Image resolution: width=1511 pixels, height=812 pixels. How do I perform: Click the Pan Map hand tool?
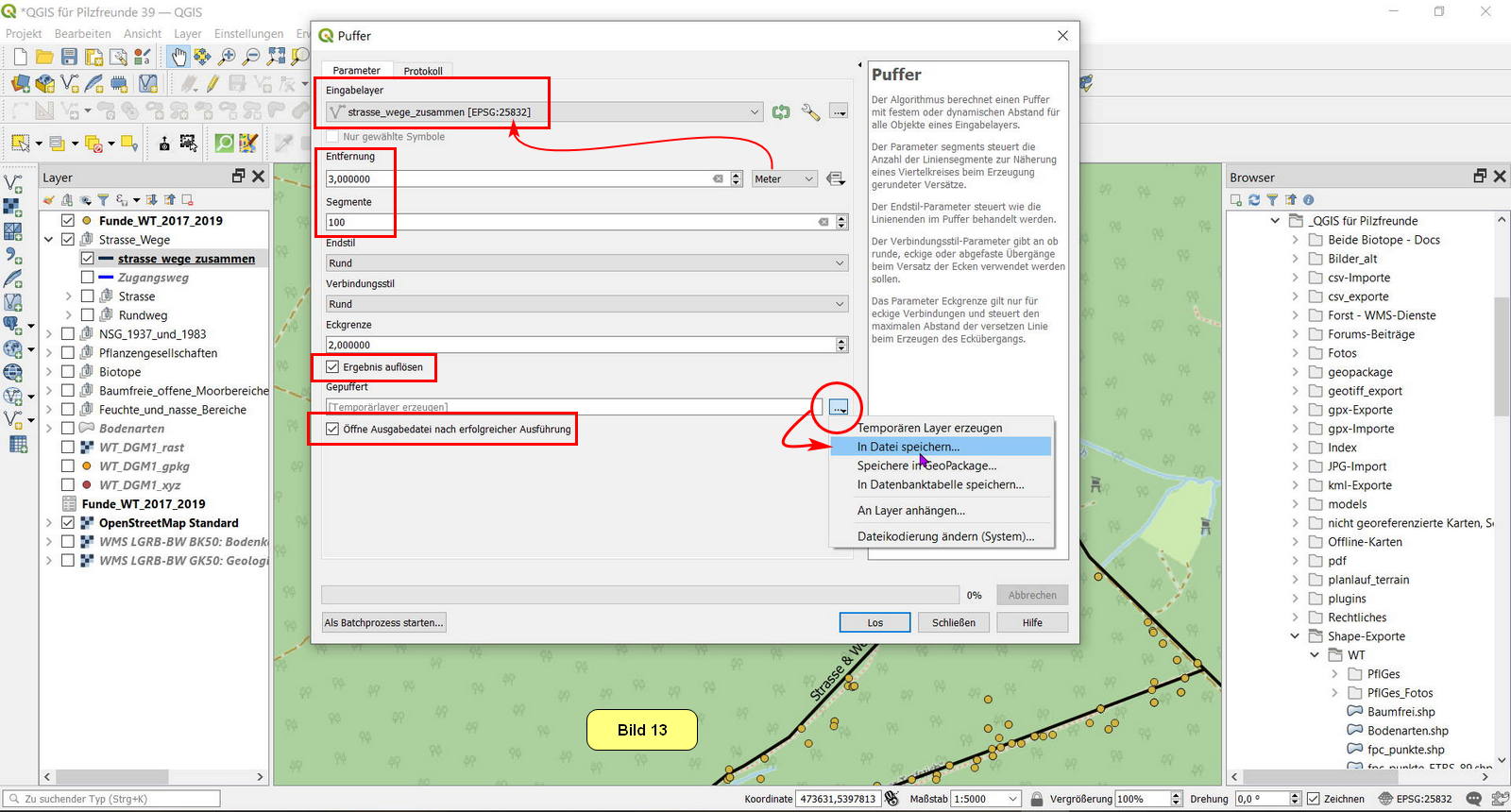(x=178, y=58)
